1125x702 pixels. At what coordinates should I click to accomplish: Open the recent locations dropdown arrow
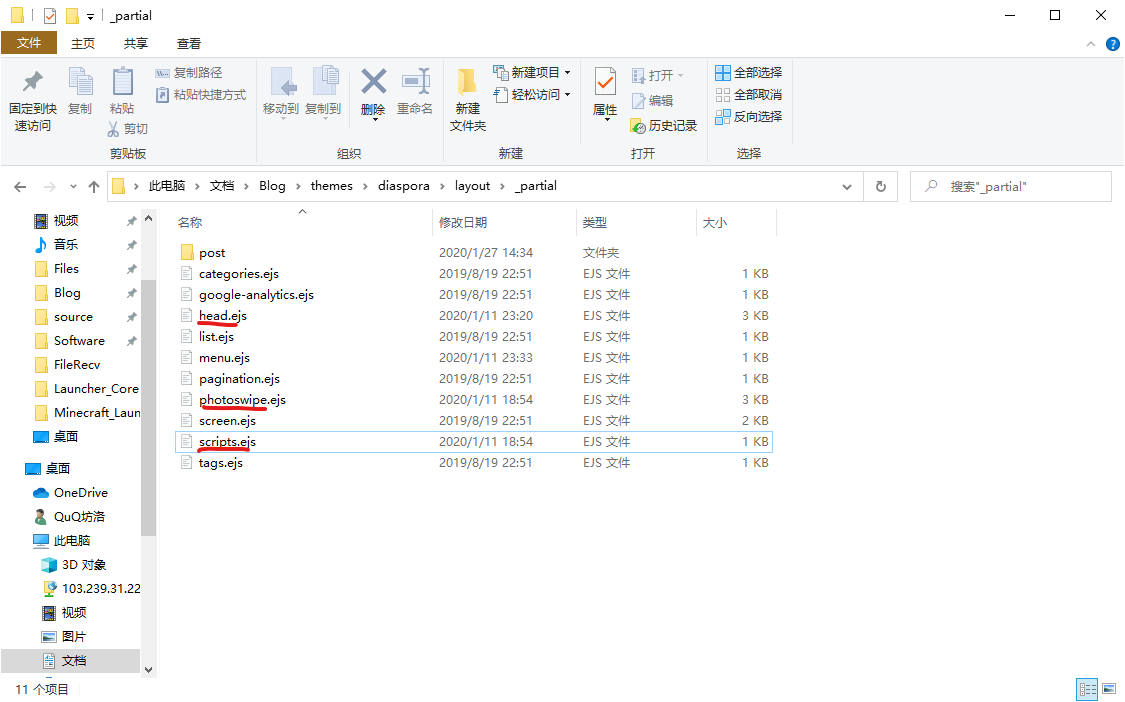[72, 186]
